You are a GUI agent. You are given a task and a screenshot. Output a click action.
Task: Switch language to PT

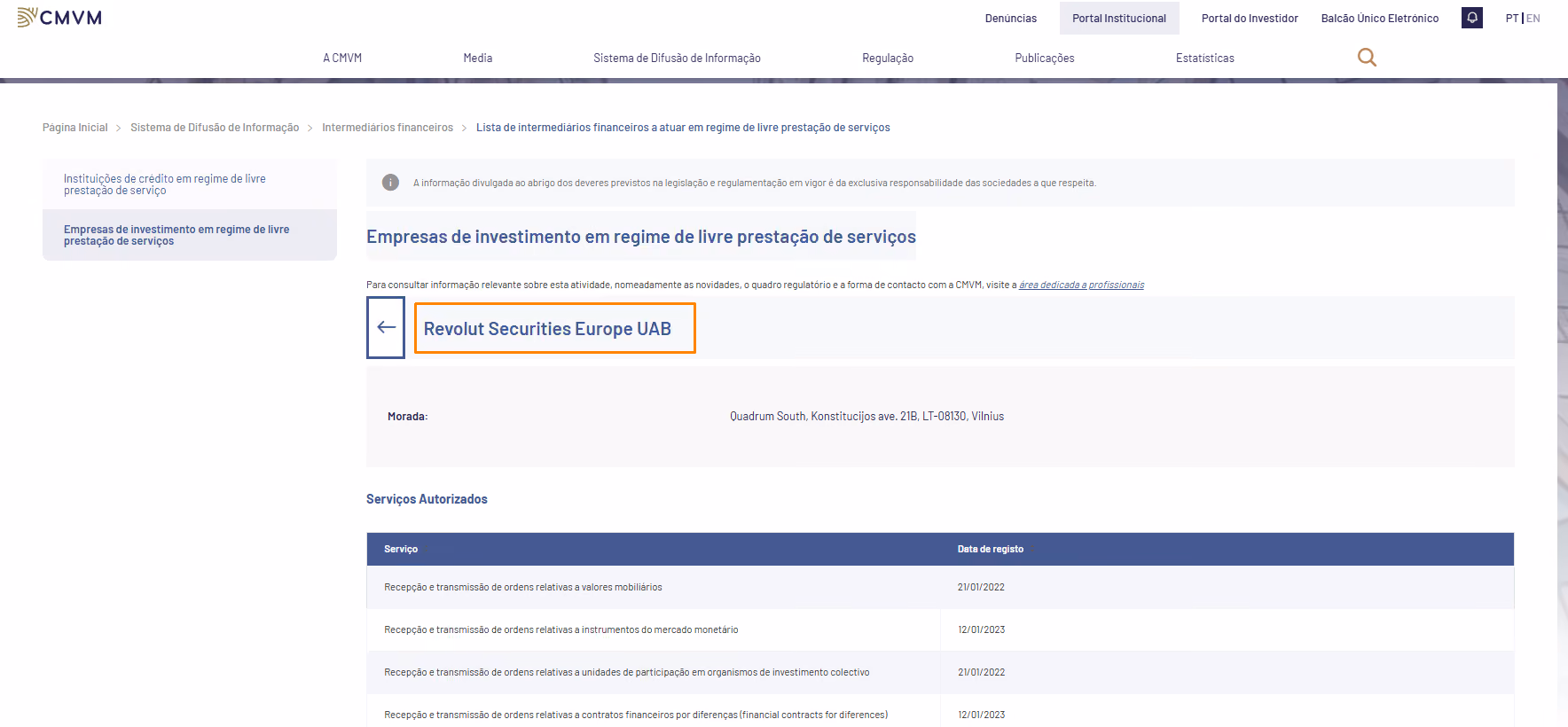pos(1512,19)
